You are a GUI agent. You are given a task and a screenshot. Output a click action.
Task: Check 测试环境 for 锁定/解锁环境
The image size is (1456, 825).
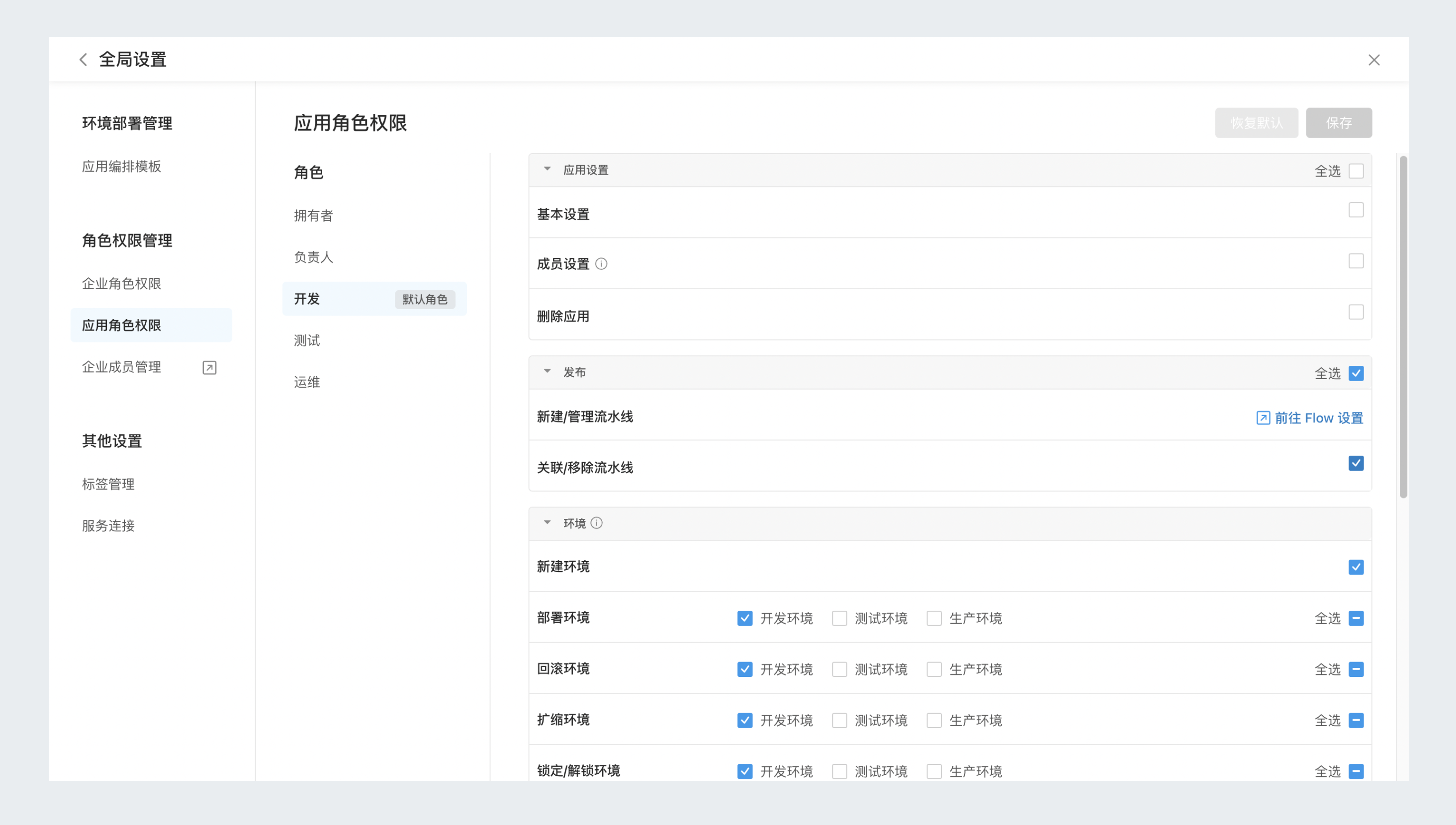840,771
